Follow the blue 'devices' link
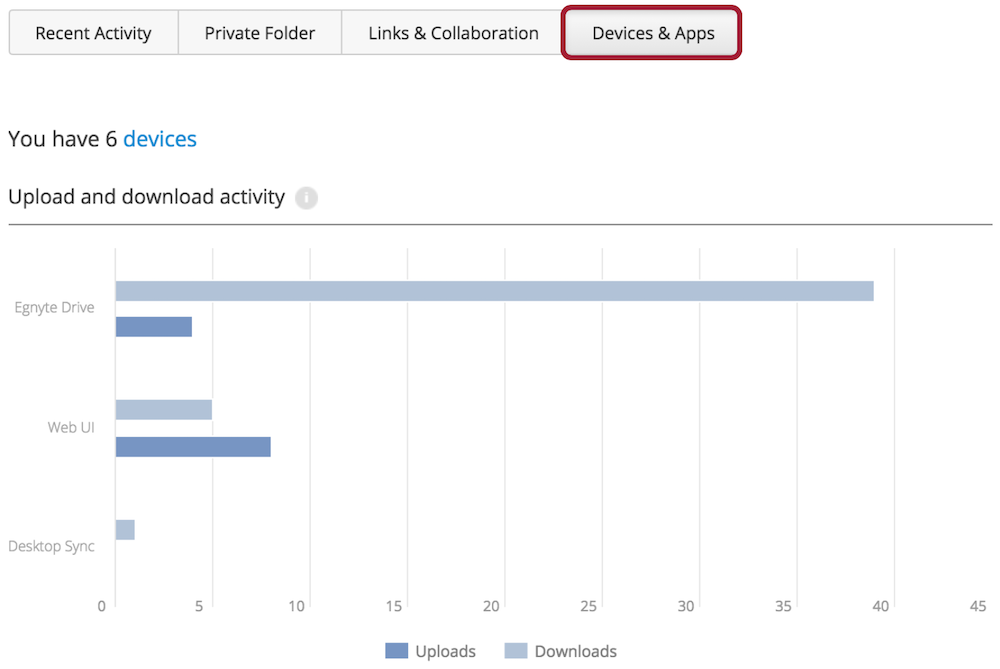 (x=159, y=138)
